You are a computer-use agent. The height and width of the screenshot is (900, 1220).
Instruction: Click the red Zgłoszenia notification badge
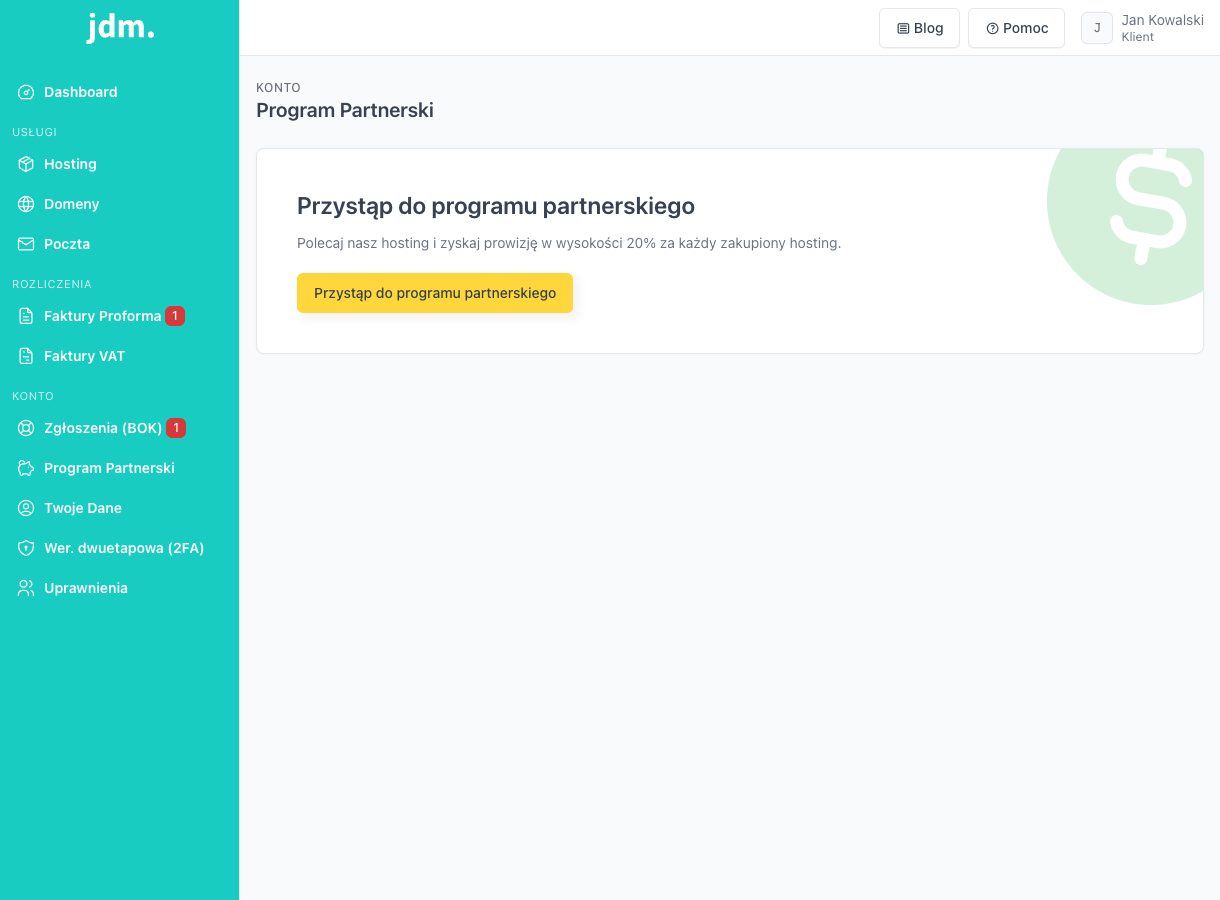176,428
